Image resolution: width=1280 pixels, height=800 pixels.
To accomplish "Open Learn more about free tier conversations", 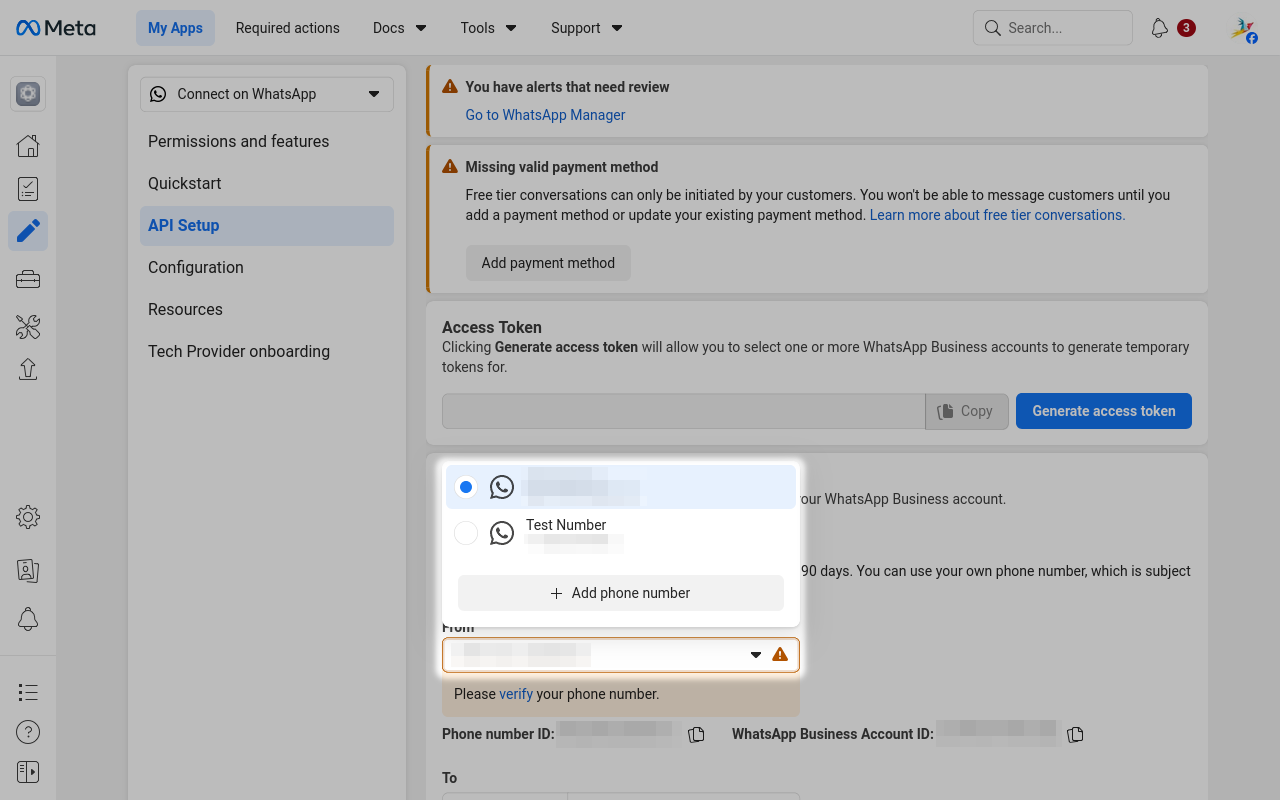I will click(x=997, y=215).
